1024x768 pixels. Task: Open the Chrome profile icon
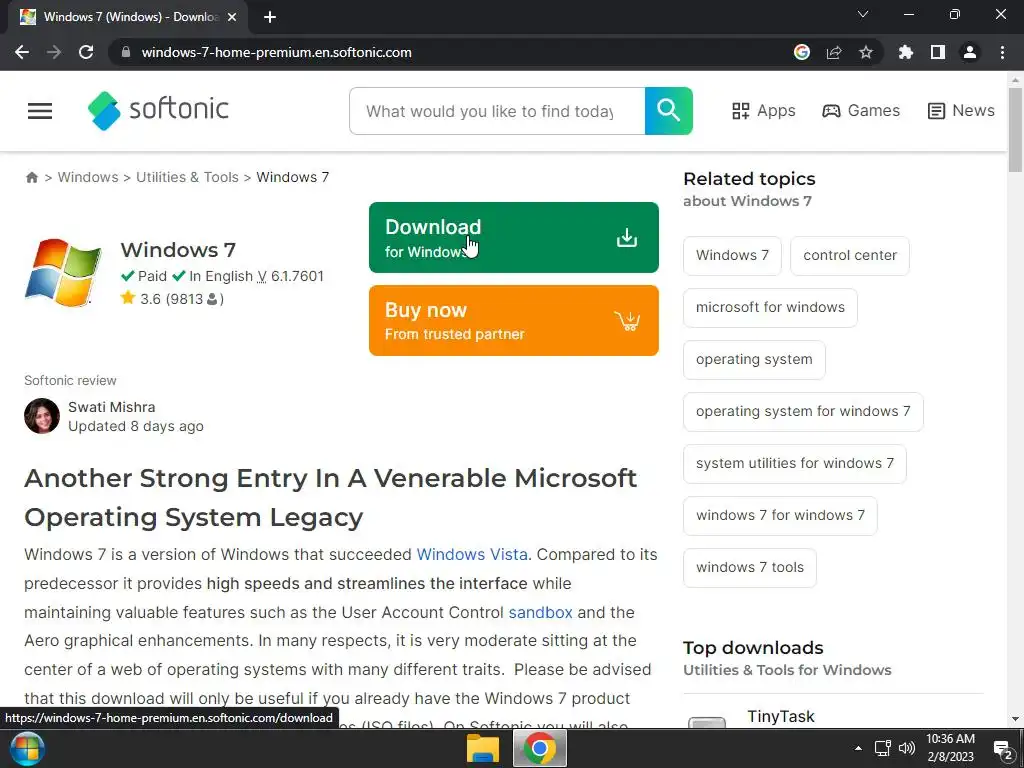click(x=970, y=52)
